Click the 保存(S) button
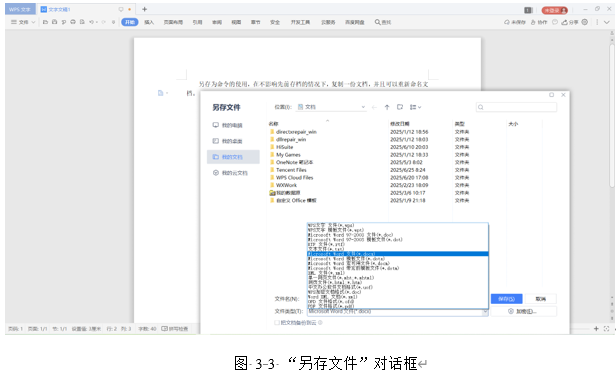616x374 pixels. (x=506, y=299)
